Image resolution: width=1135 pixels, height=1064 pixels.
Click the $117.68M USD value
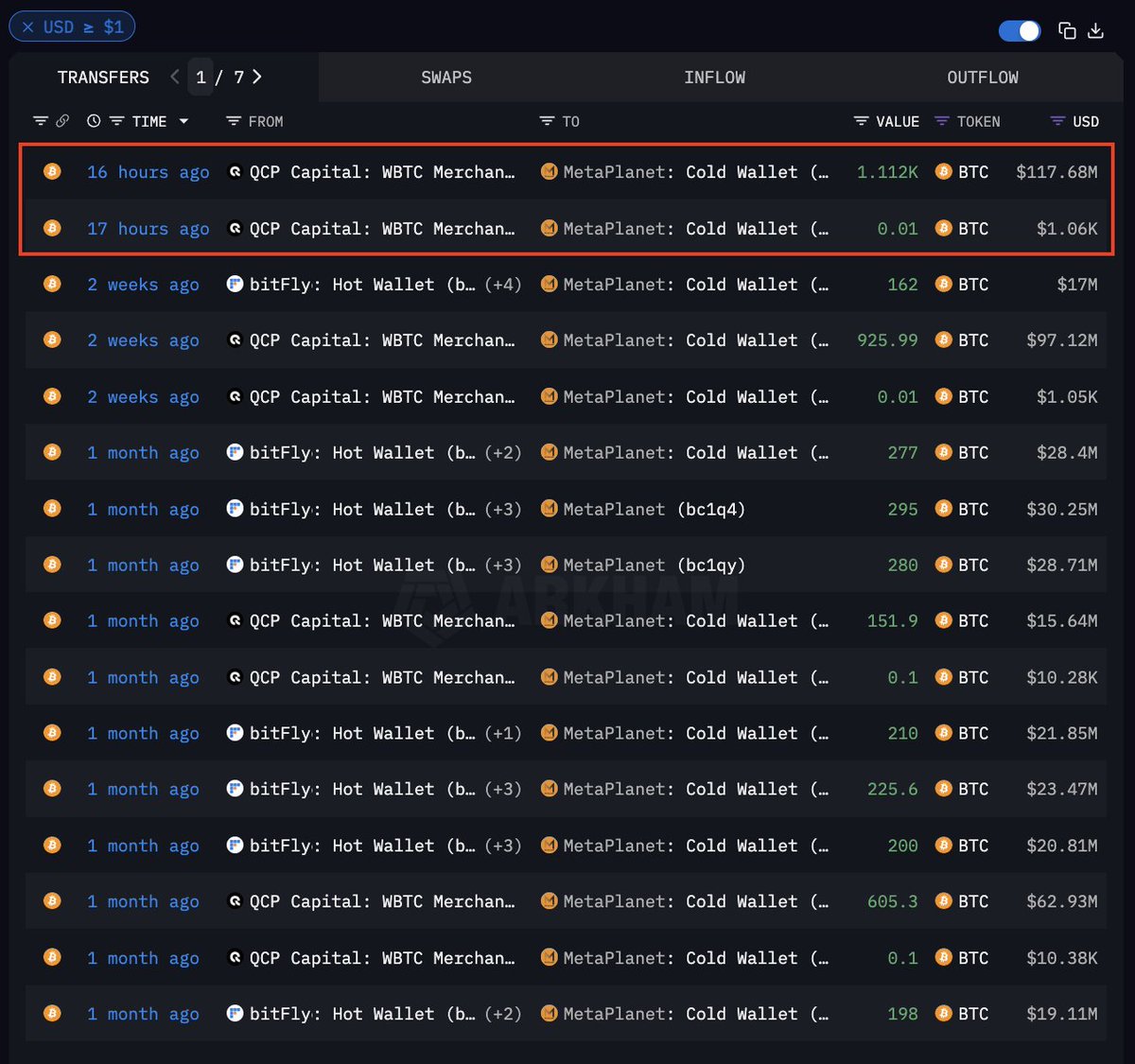pos(1056,172)
